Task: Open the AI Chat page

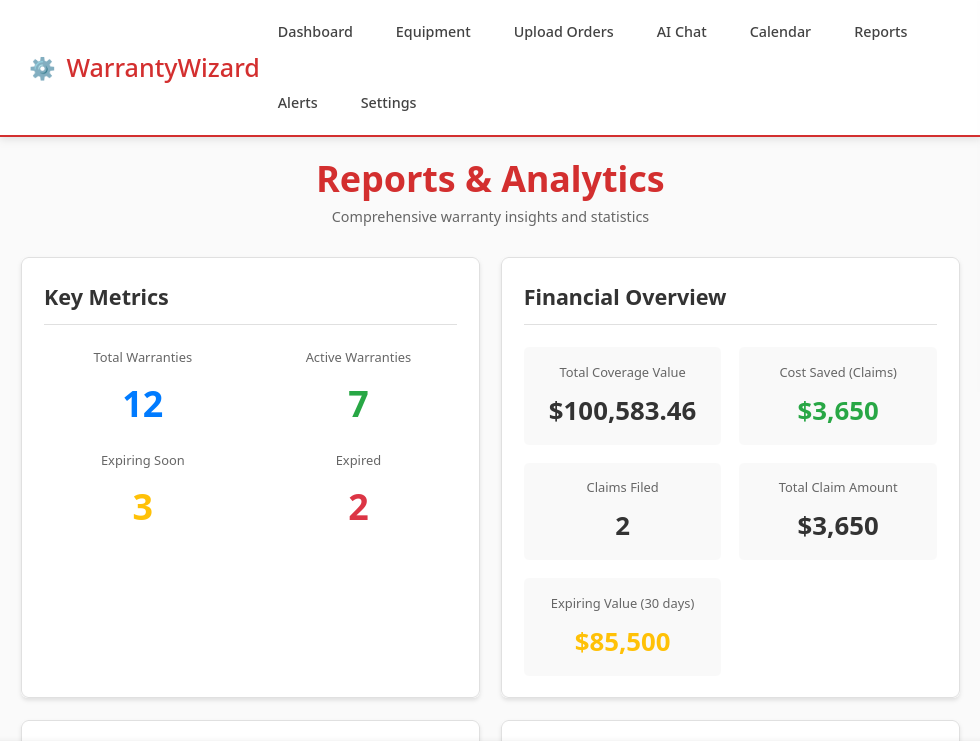Action: [x=681, y=32]
